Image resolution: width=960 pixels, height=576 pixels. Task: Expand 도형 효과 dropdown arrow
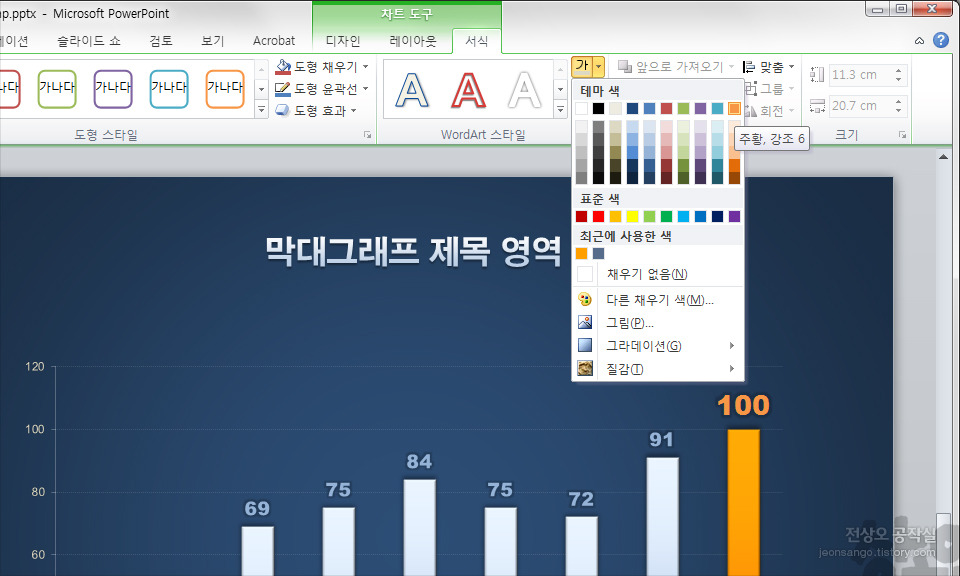coord(354,111)
